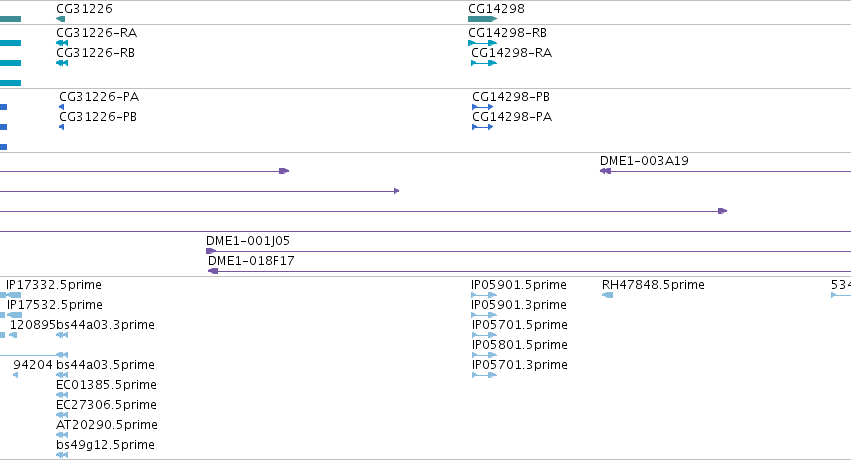Click the EC01385.5prime label

[x=106, y=385]
